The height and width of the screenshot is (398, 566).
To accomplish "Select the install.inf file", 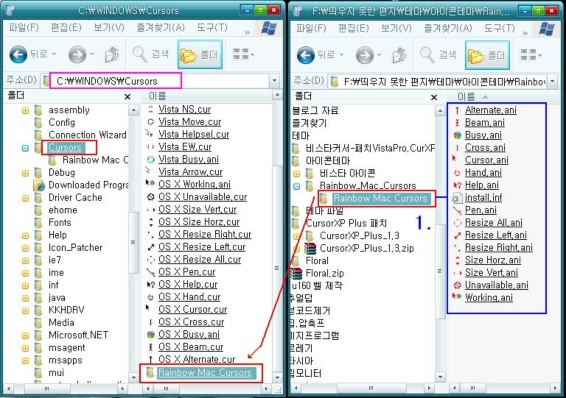I will click(x=483, y=197).
